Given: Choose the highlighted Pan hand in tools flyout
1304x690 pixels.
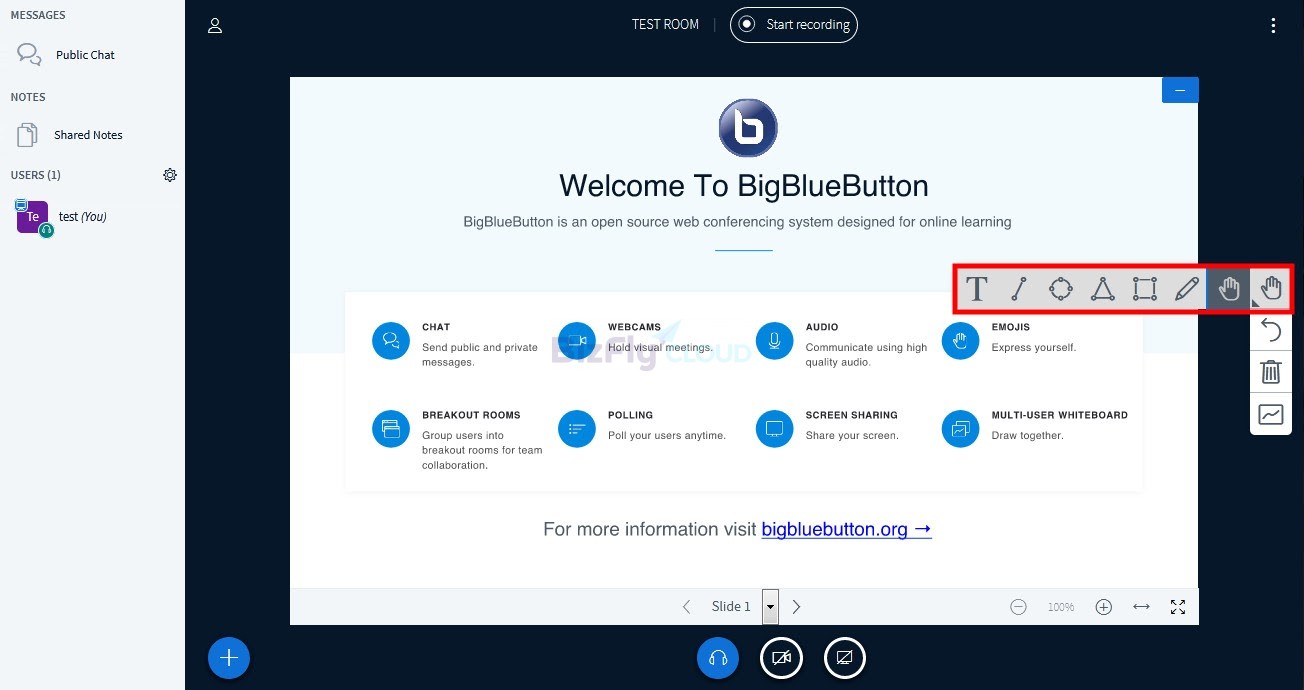Looking at the screenshot, I should [x=1229, y=289].
